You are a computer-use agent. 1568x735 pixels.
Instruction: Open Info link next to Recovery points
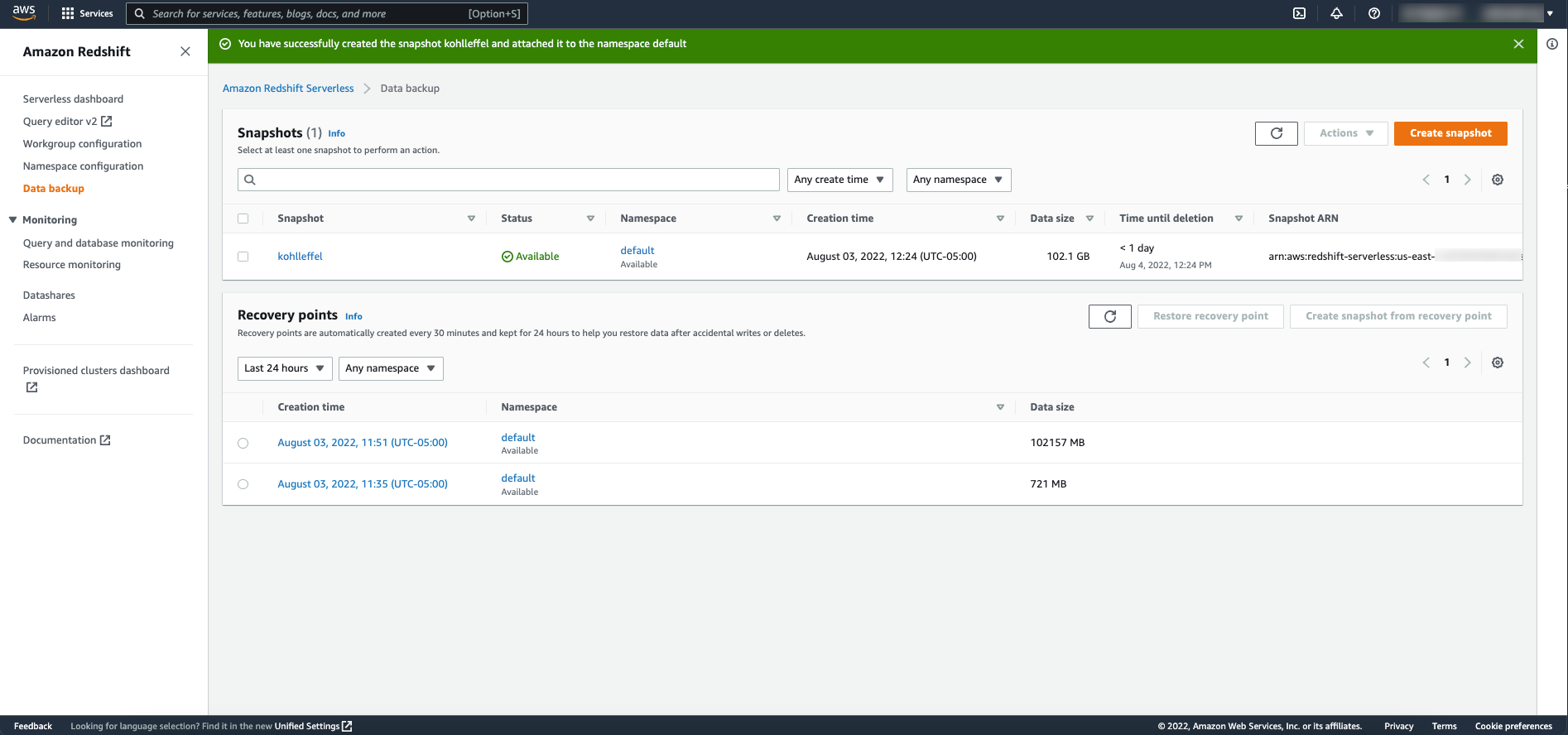(354, 316)
